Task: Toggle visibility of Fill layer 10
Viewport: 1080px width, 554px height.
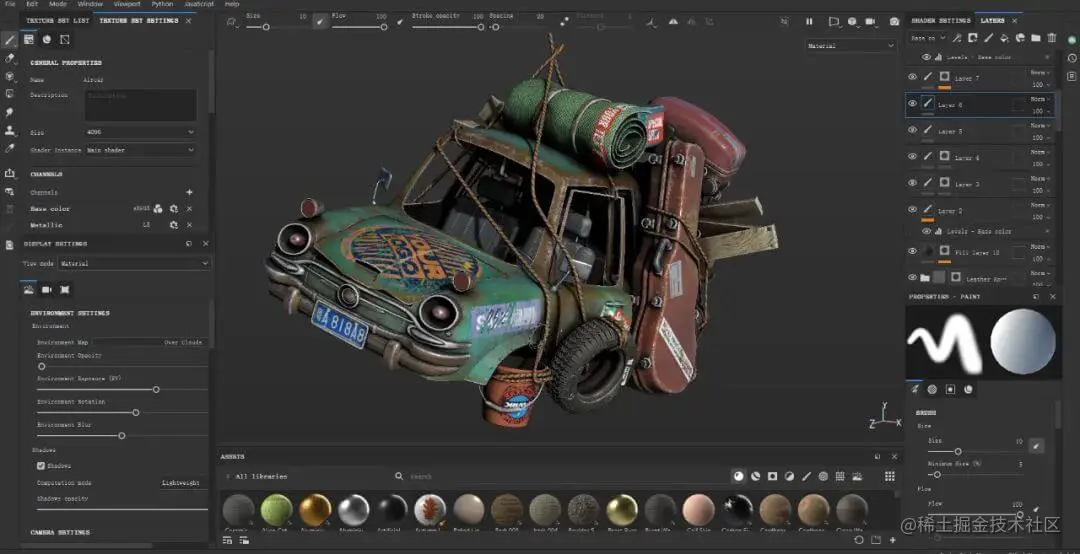Action: (x=912, y=251)
